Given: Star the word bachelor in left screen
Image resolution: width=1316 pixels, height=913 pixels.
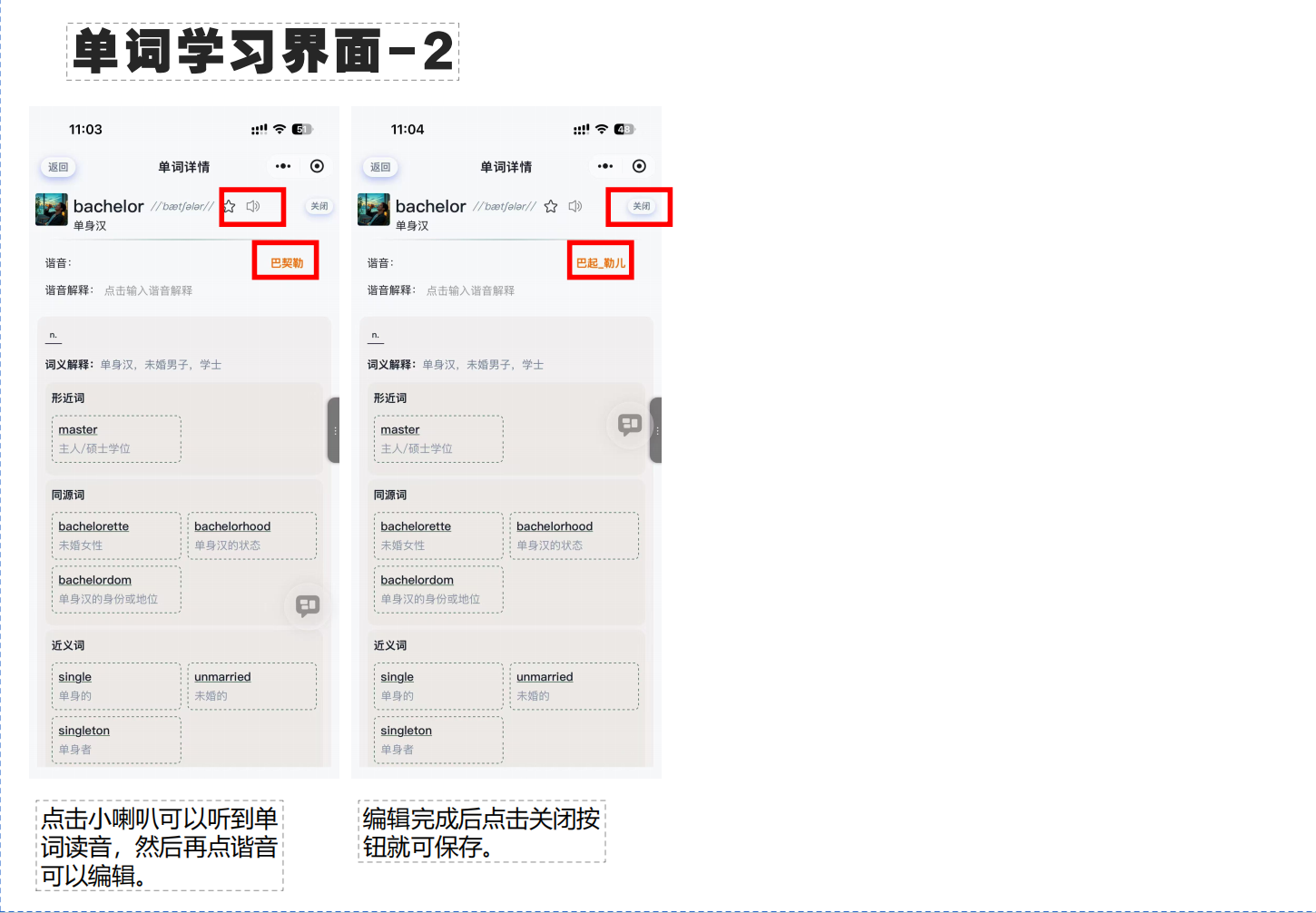Looking at the screenshot, I should [230, 207].
